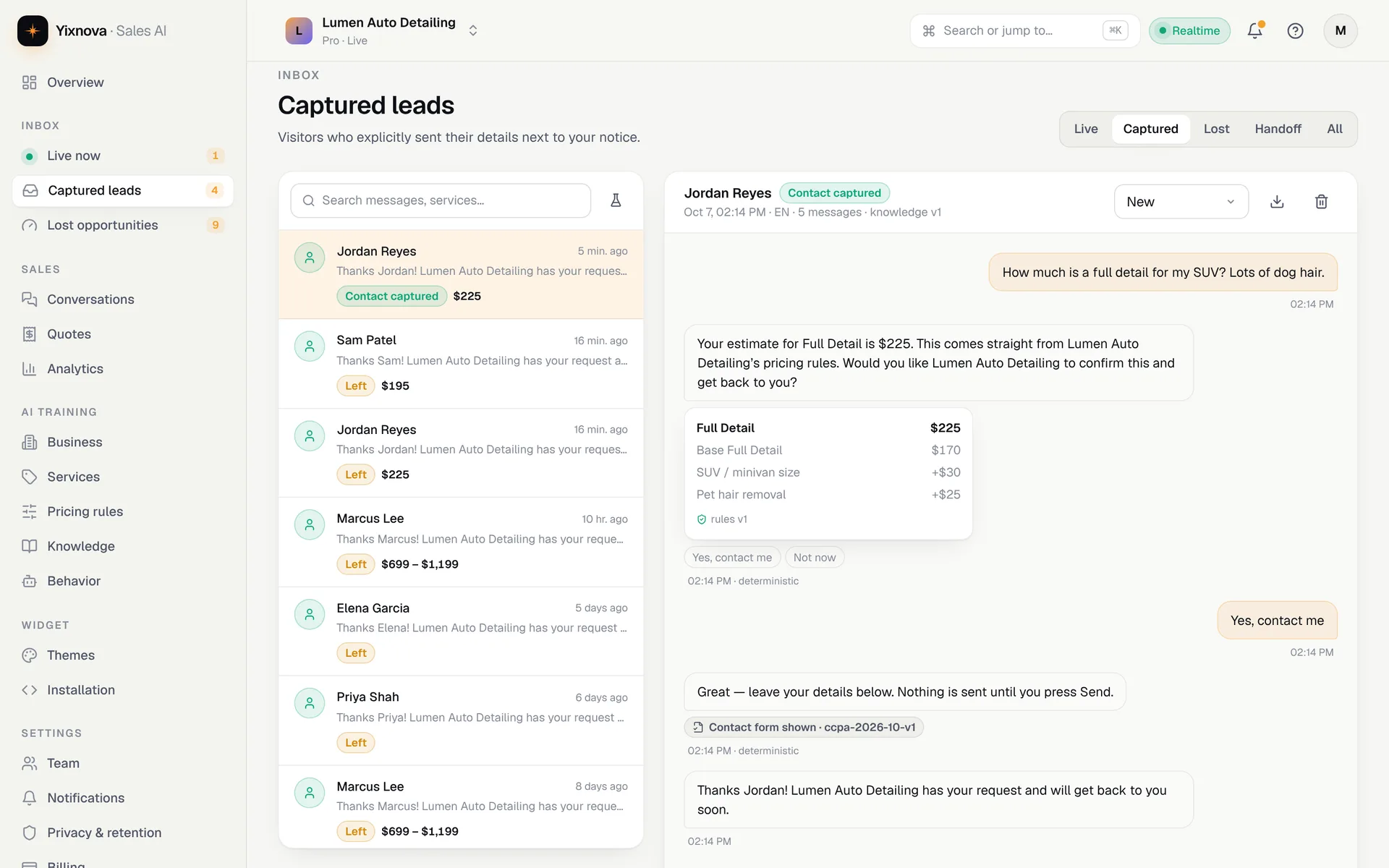Click the Search messages, services field

pos(441,200)
